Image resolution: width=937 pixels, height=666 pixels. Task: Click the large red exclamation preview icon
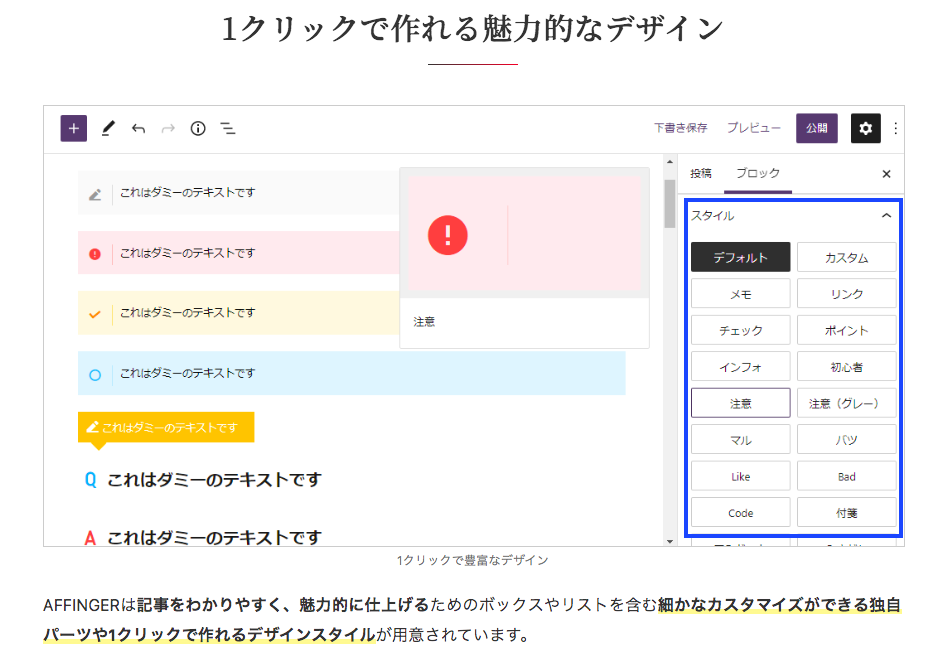click(x=448, y=235)
